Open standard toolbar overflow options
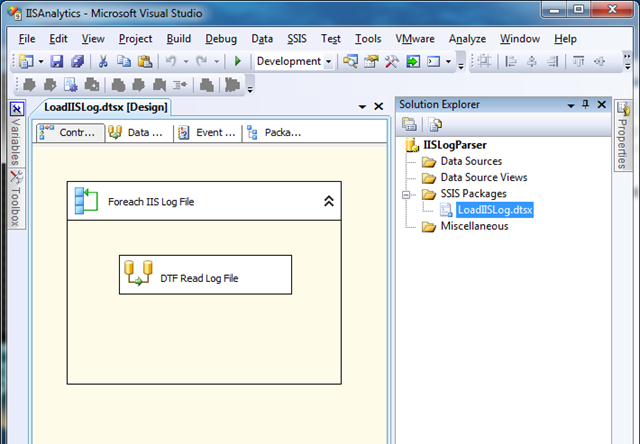This screenshot has width=640, height=444. (x=461, y=66)
